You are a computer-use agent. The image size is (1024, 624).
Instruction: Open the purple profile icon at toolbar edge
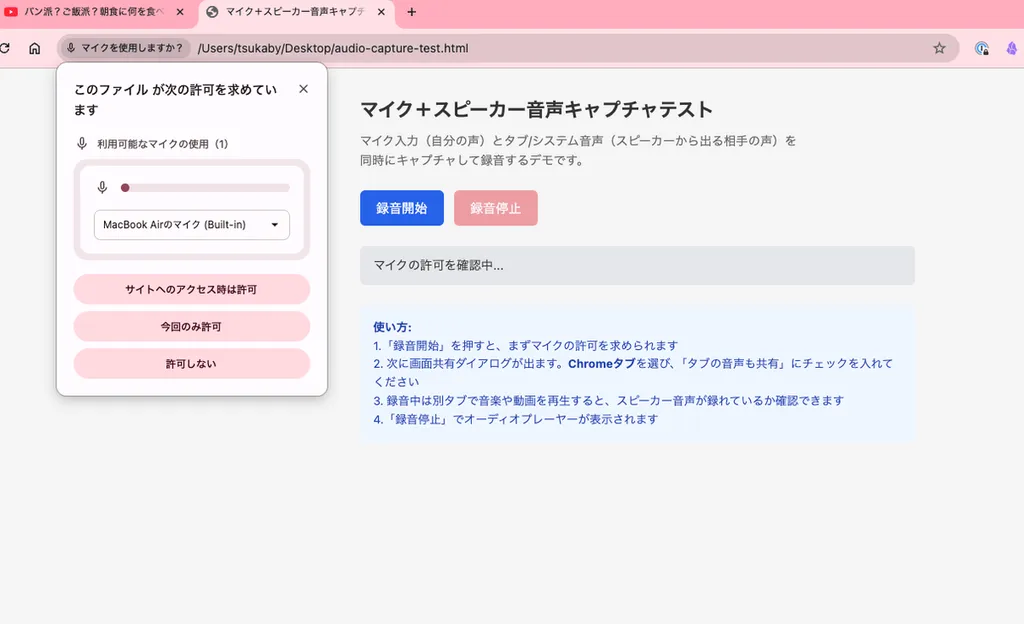1013,48
